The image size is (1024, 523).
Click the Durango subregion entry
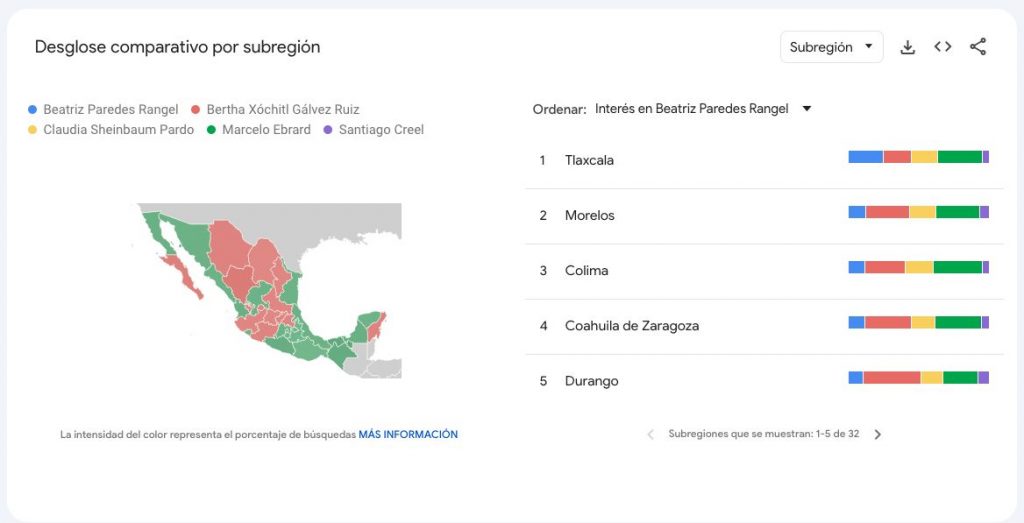tap(591, 381)
